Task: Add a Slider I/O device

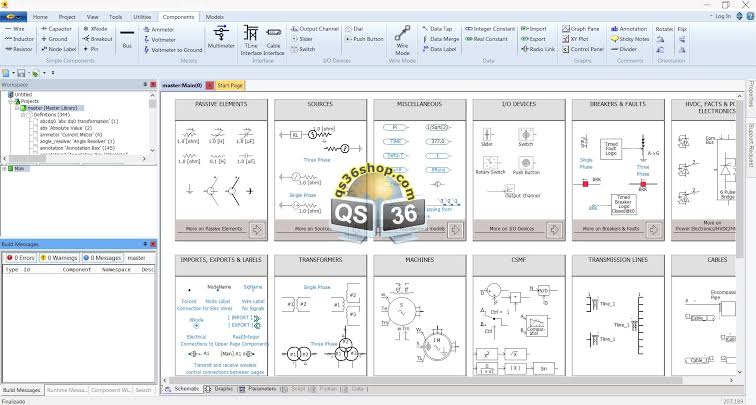Action: pos(302,39)
